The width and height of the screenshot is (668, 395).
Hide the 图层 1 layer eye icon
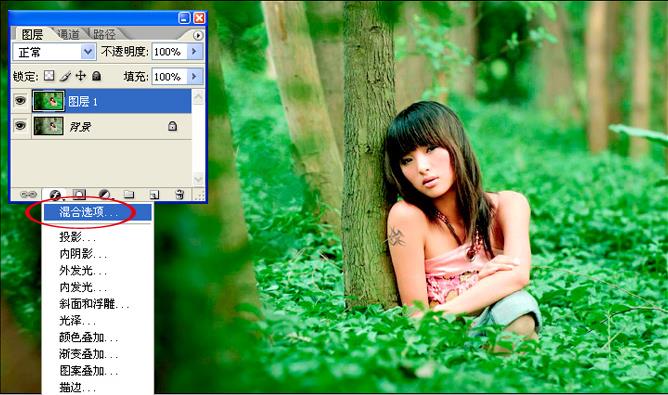click(x=20, y=101)
